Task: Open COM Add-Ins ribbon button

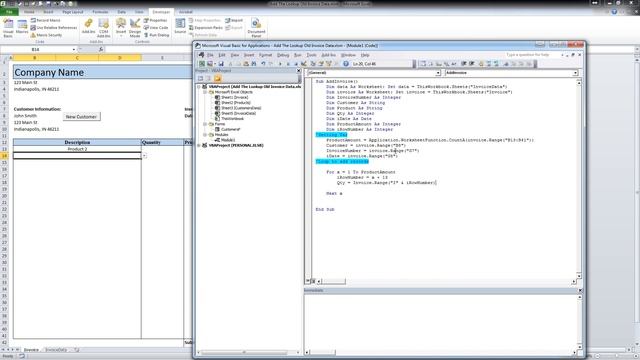Action: (104, 28)
